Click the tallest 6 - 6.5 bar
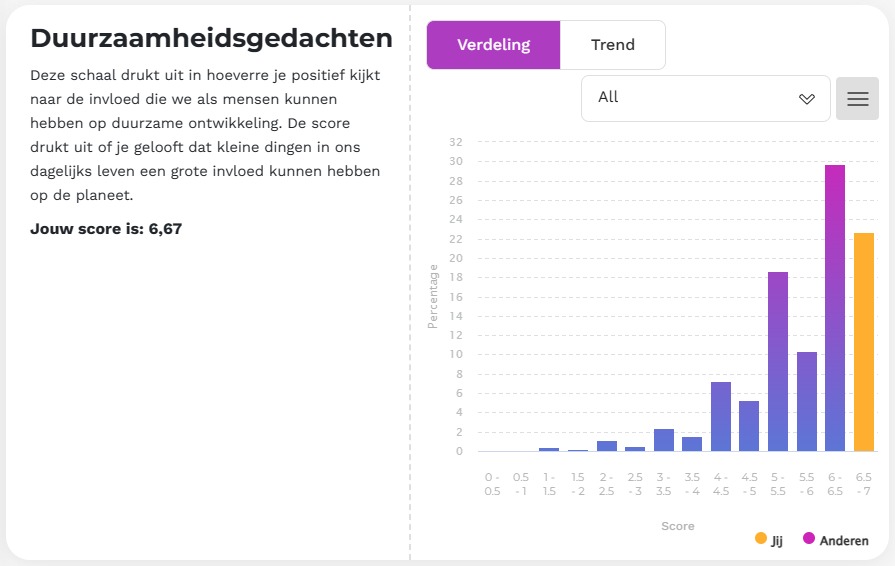895x566 pixels. tap(835, 308)
